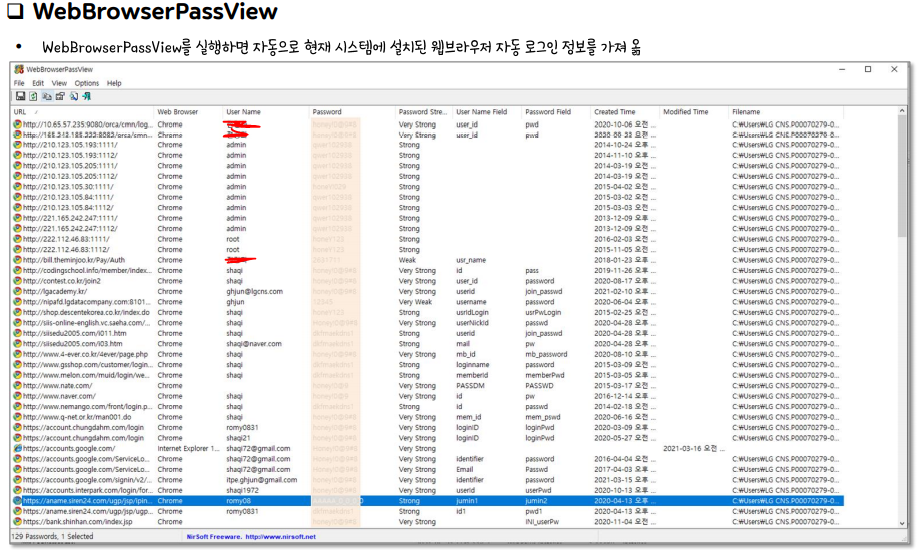
Task: Click Chrome icon beside https://accounts.interpark.com/login/for...
Action: point(18,490)
